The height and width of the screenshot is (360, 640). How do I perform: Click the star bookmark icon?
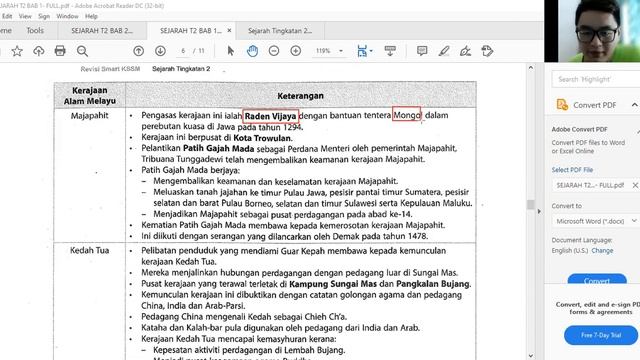click(17, 51)
